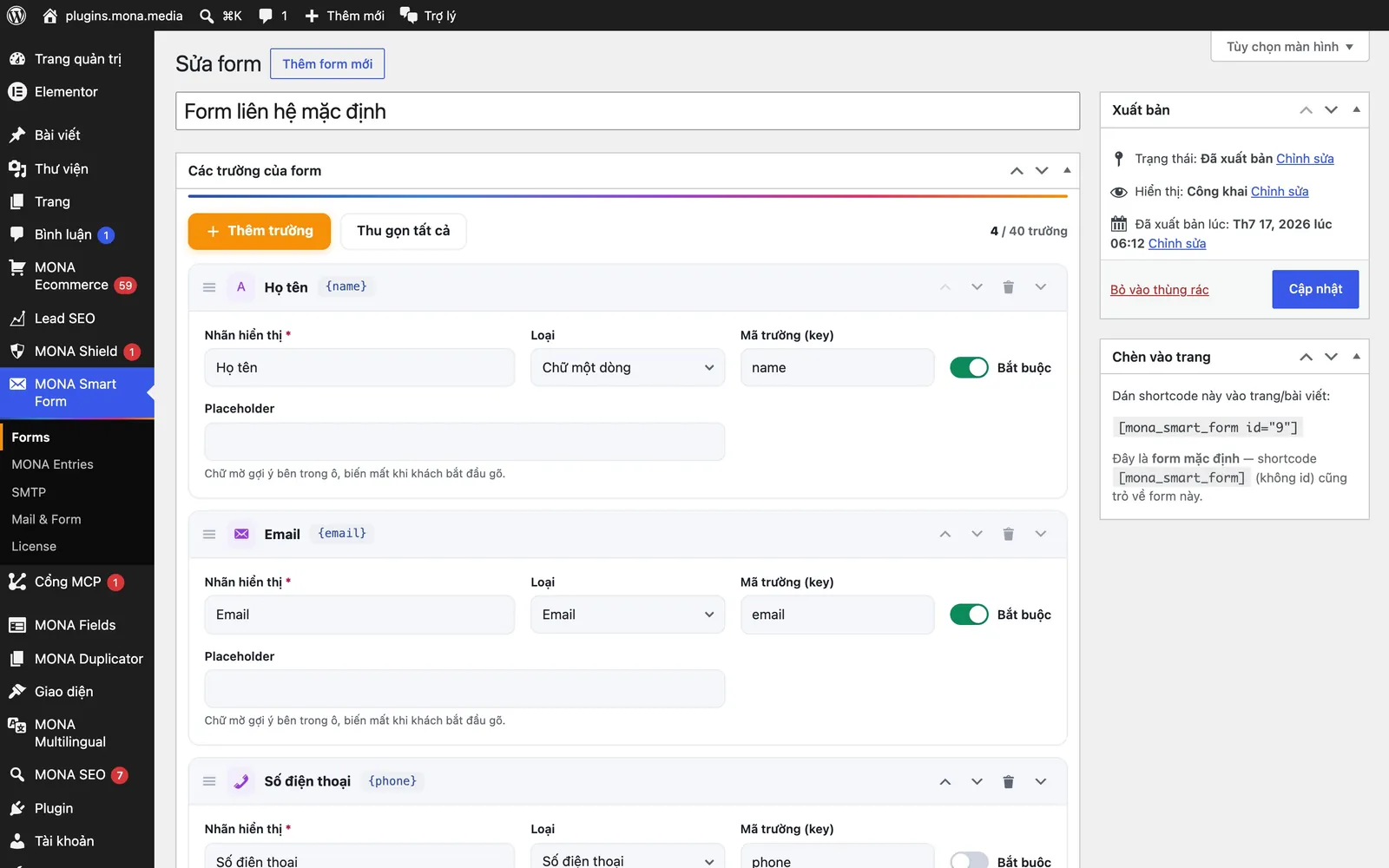Image resolution: width=1389 pixels, height=868 pixels.
Task: Move Xuất bản panel down
Action: point(1331,110)
